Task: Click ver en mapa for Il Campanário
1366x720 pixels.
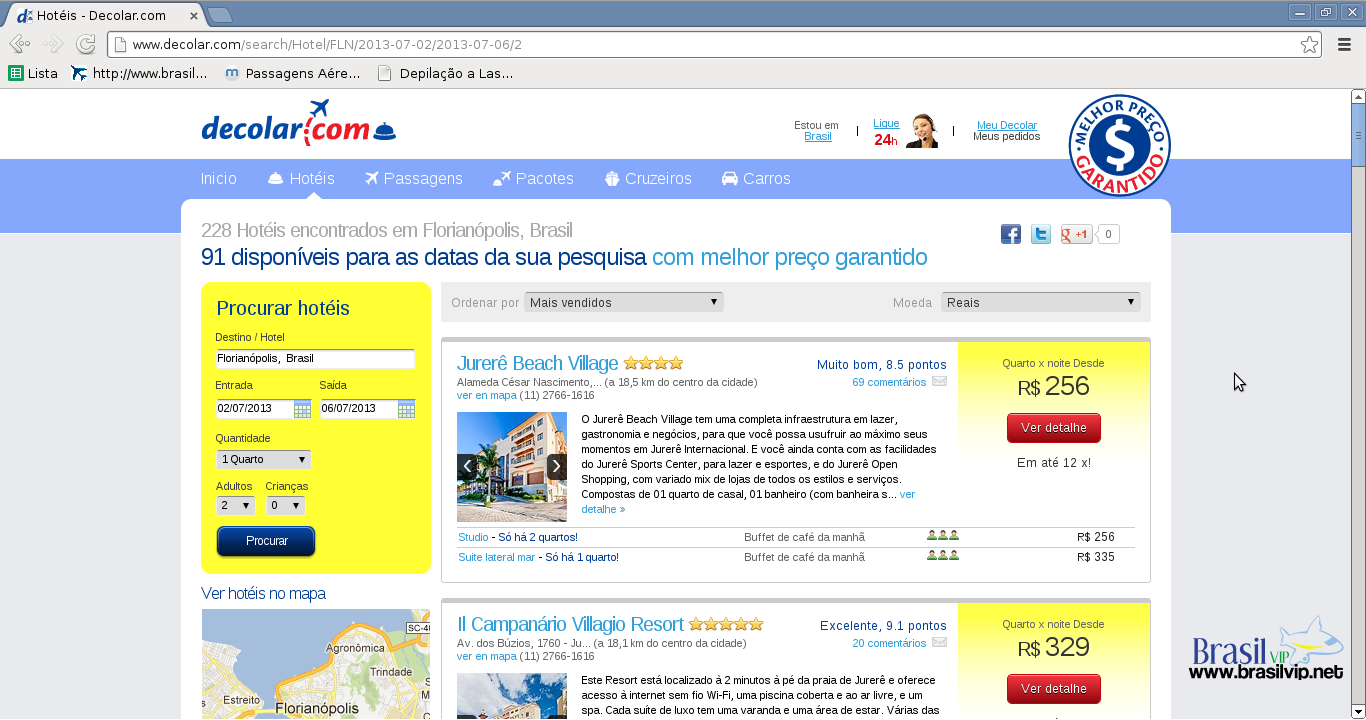Action: click(x=487, y=656)
